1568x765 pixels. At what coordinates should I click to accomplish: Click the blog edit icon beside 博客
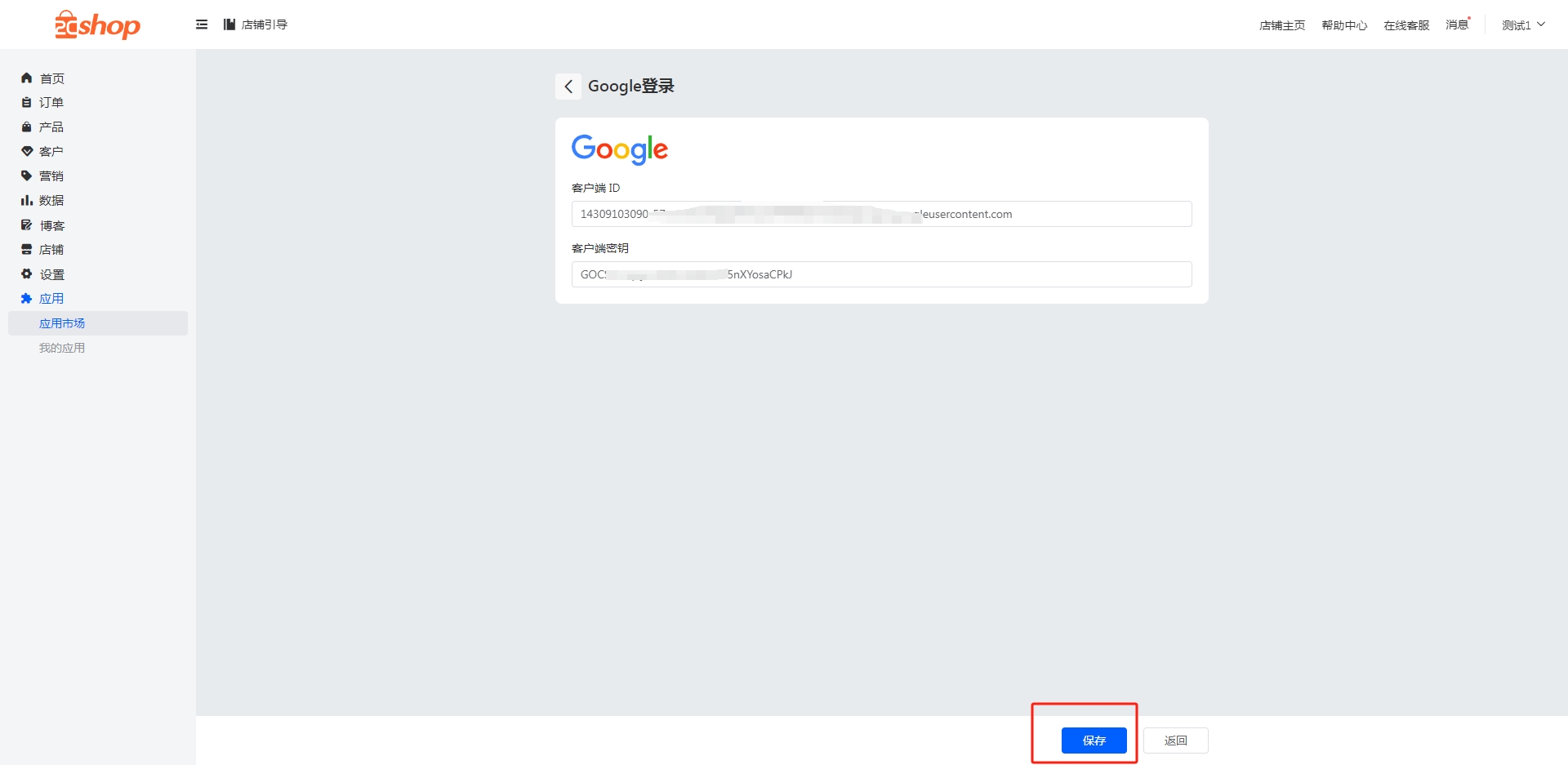pyautogui.click(x=26, y=225)
